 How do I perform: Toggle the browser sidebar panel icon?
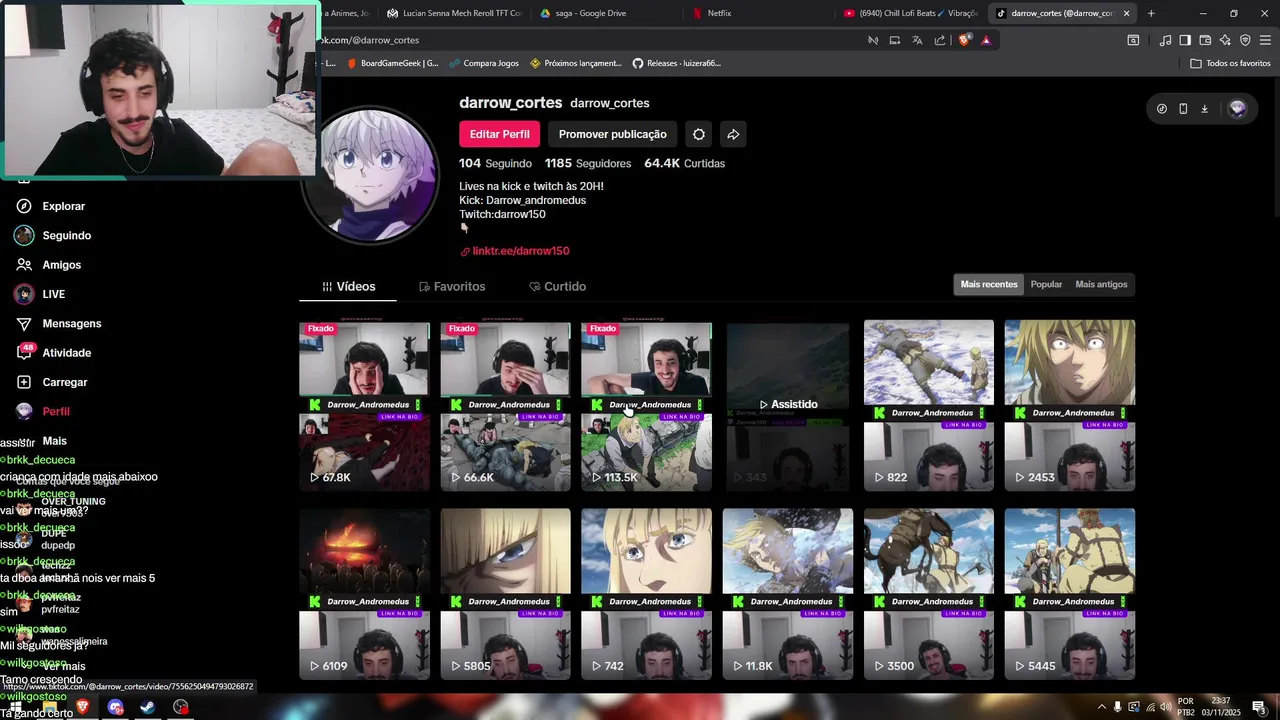click(x=1185, y=40)
